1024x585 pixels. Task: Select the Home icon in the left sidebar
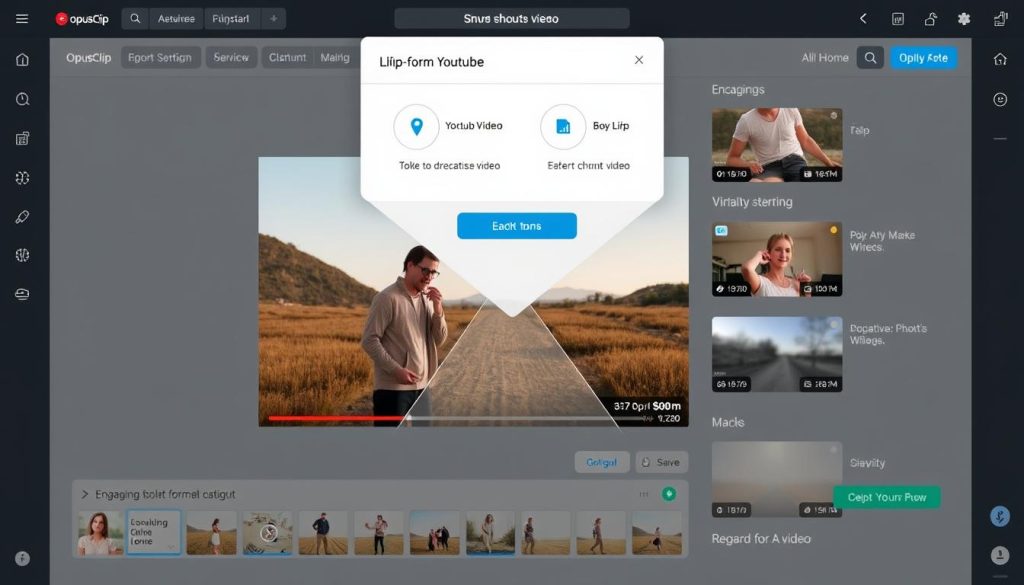[21, 60]
